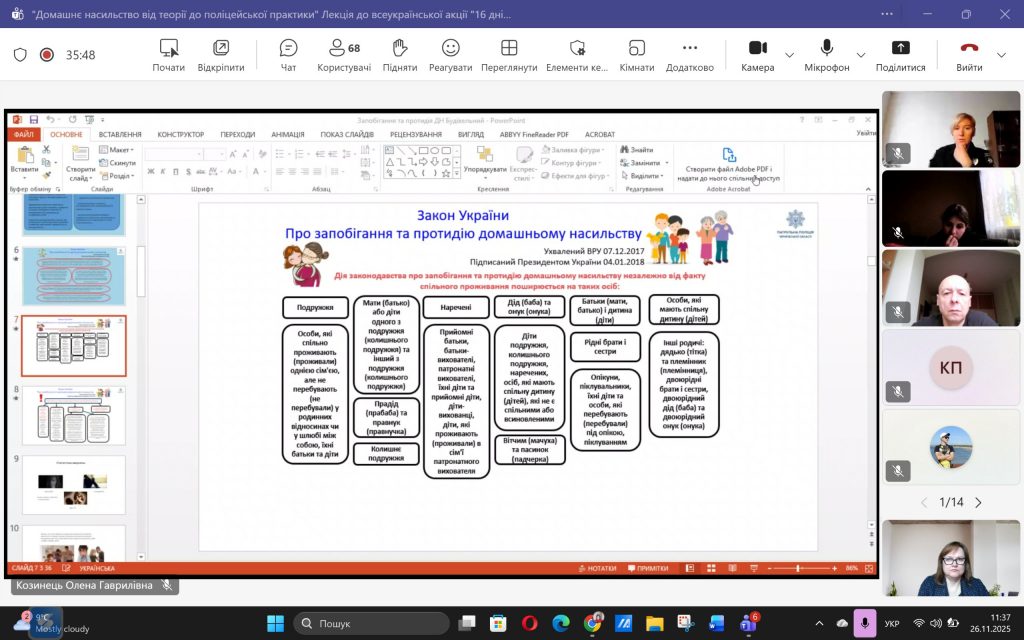Show the participants list (Користувачі)
Viewport: 1024px width, 640px height.
[x=344, y=55]
